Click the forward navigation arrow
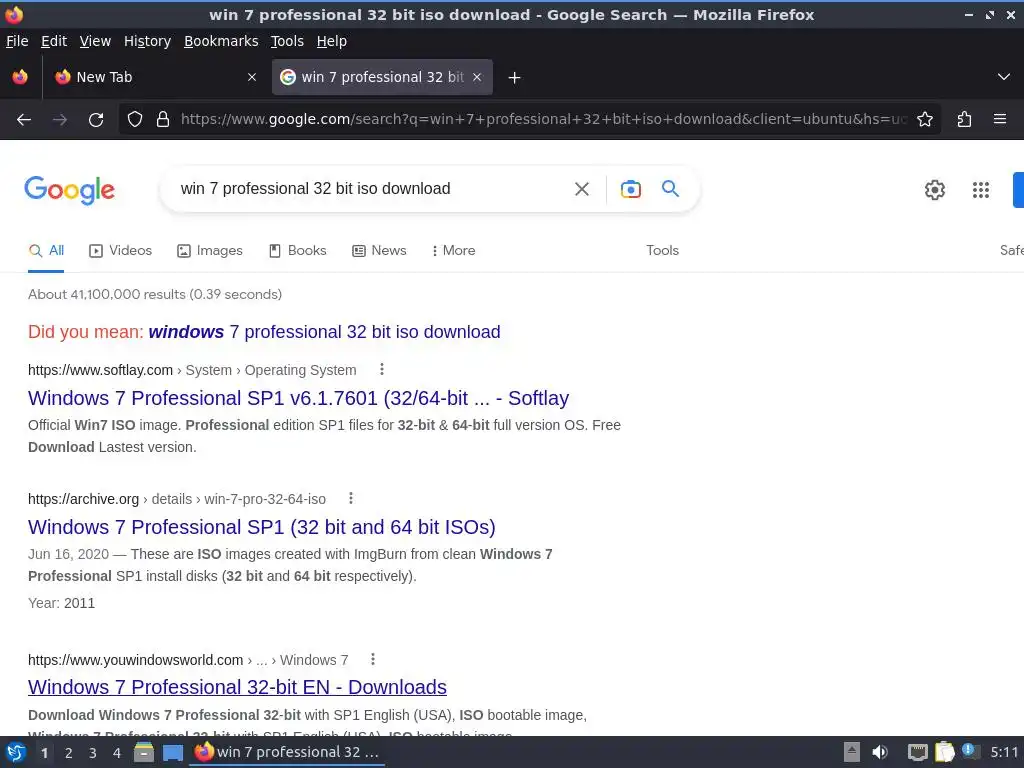Viewport: 1024px width, 768px height. tap(60, 120)
